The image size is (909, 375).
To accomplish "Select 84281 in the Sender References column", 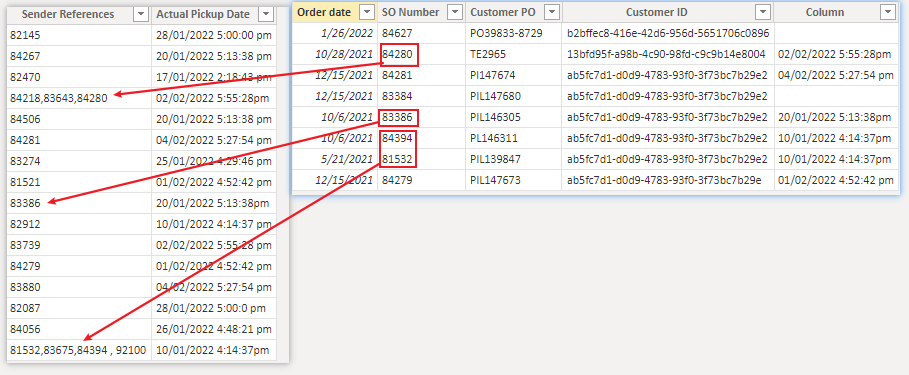I will tap(79, 140).
